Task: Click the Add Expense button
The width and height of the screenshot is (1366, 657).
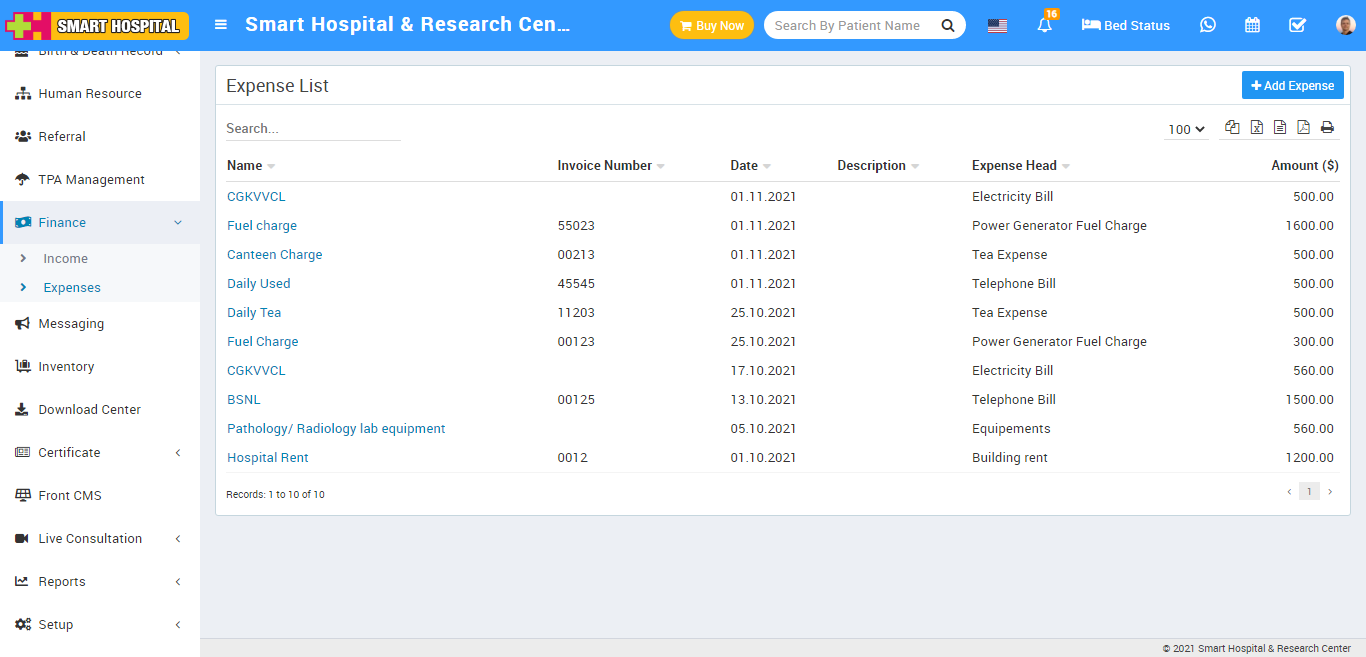Action: pos(1292,86)
